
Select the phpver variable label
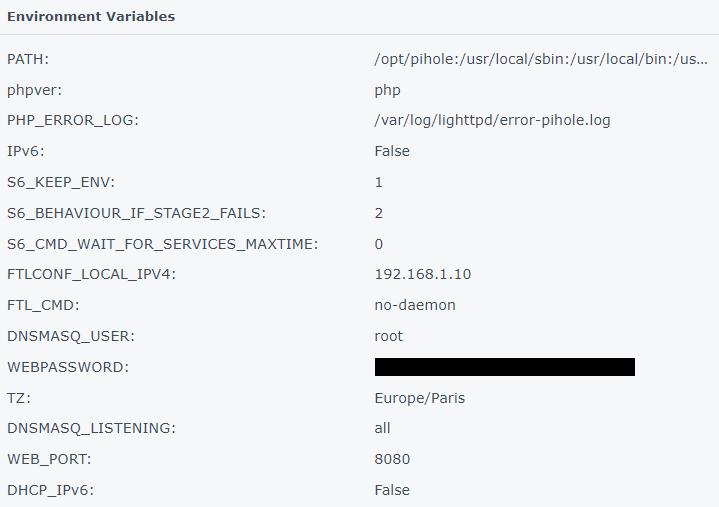34,90
